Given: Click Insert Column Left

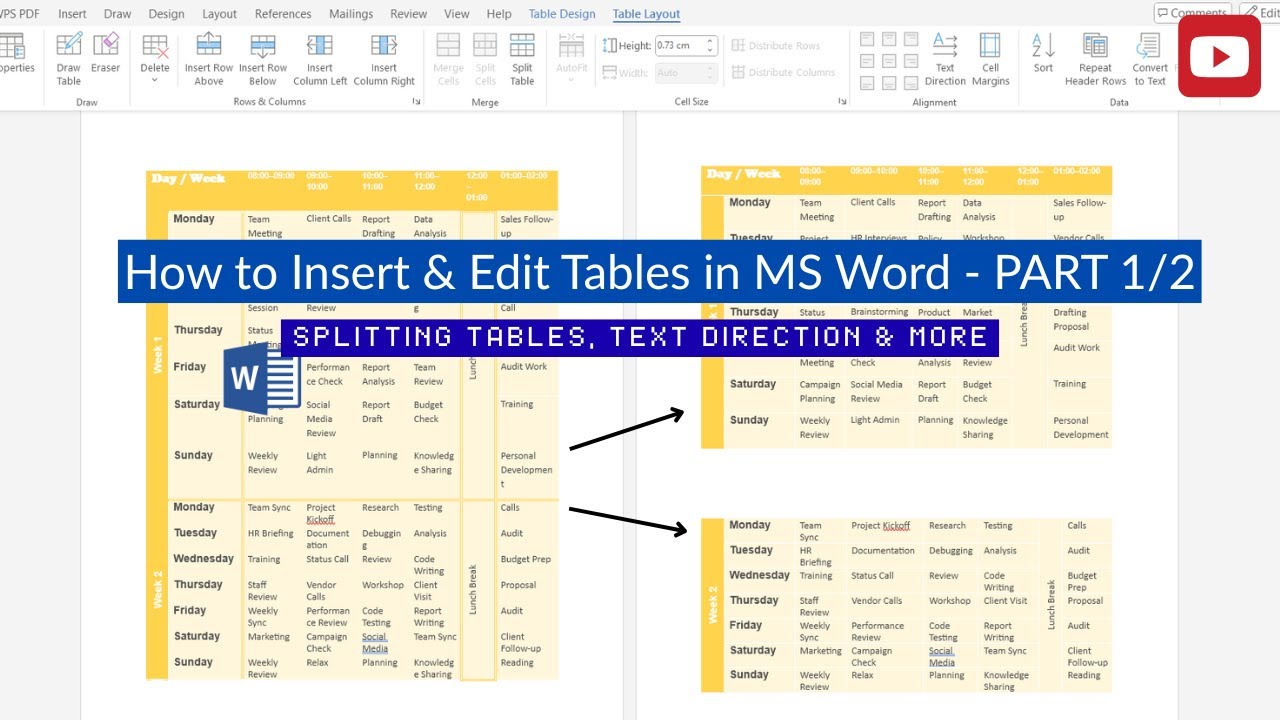Looking at the screenshot, I should pyautogui.click(x=320, y=59).
